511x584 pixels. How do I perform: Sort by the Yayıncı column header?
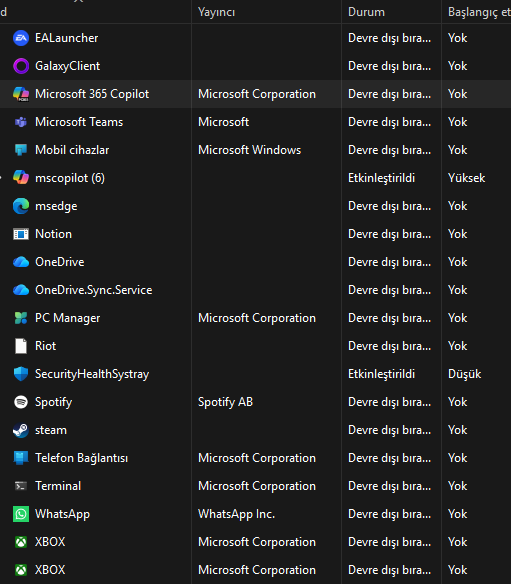click(x=216, y=12)
